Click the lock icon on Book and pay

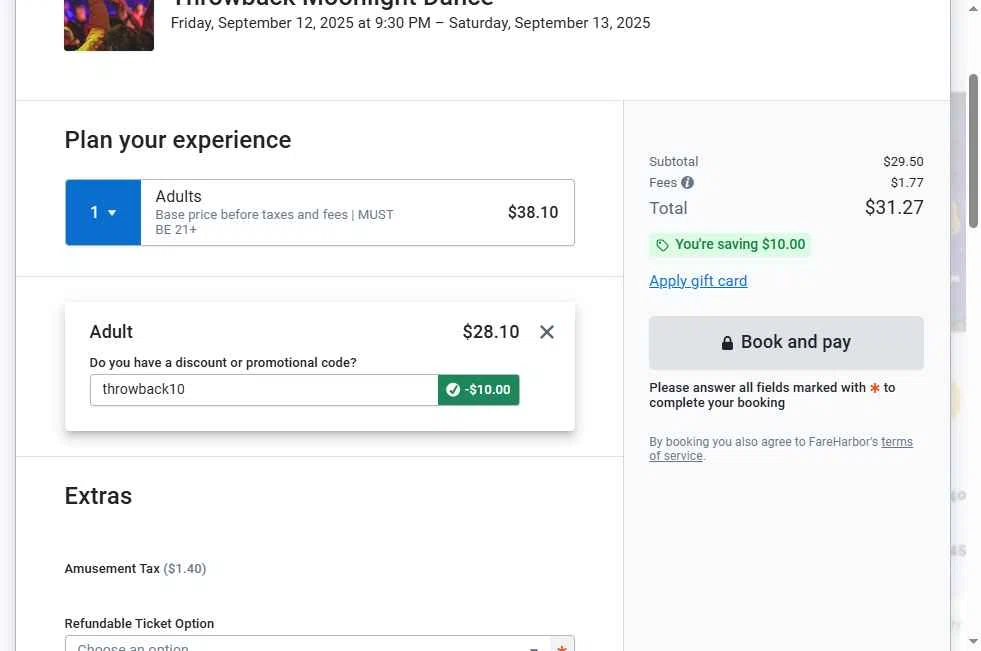tap(727, 343)
